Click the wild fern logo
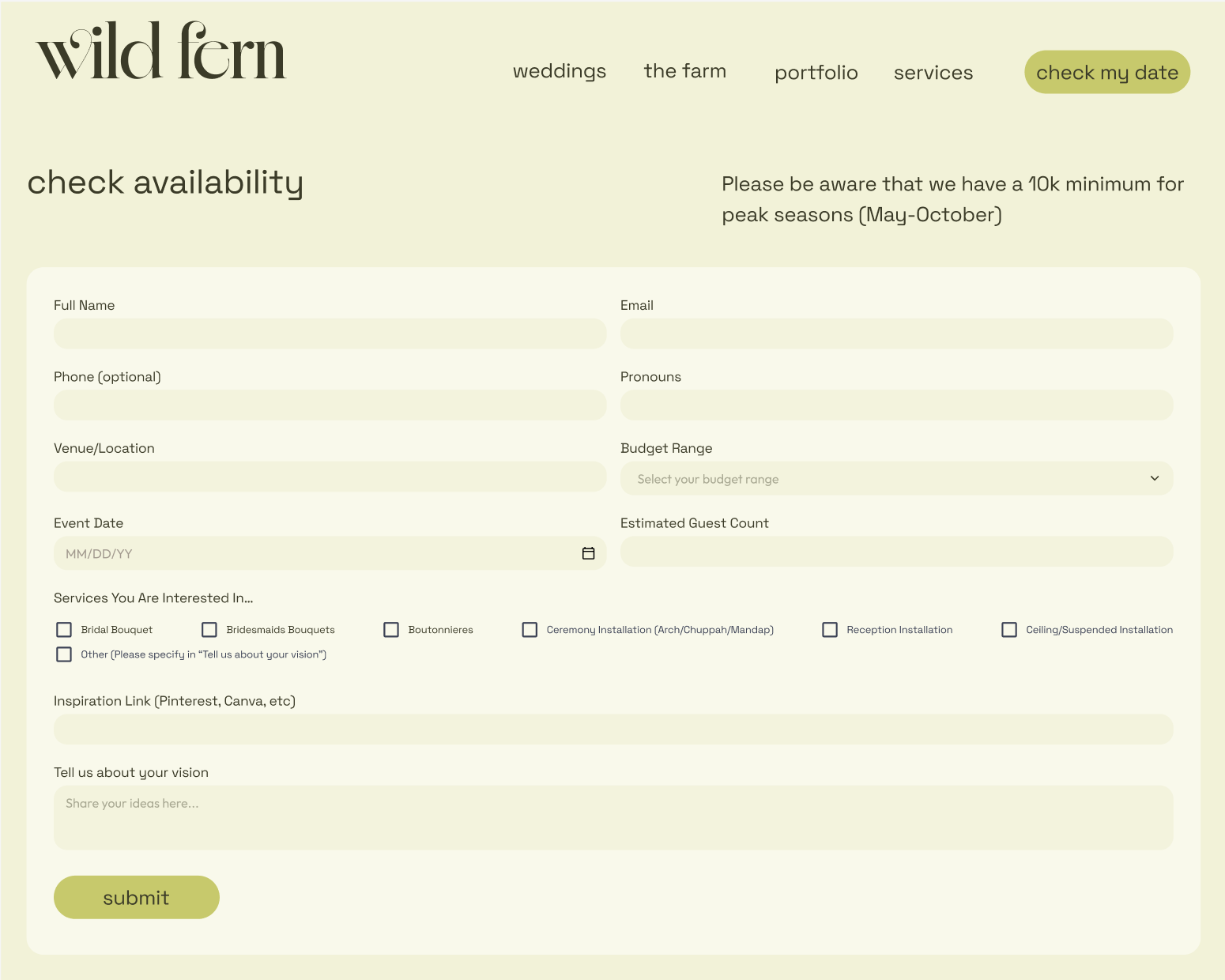The height and width of the screenshot is (980, 1225). (x=160, y=52)
